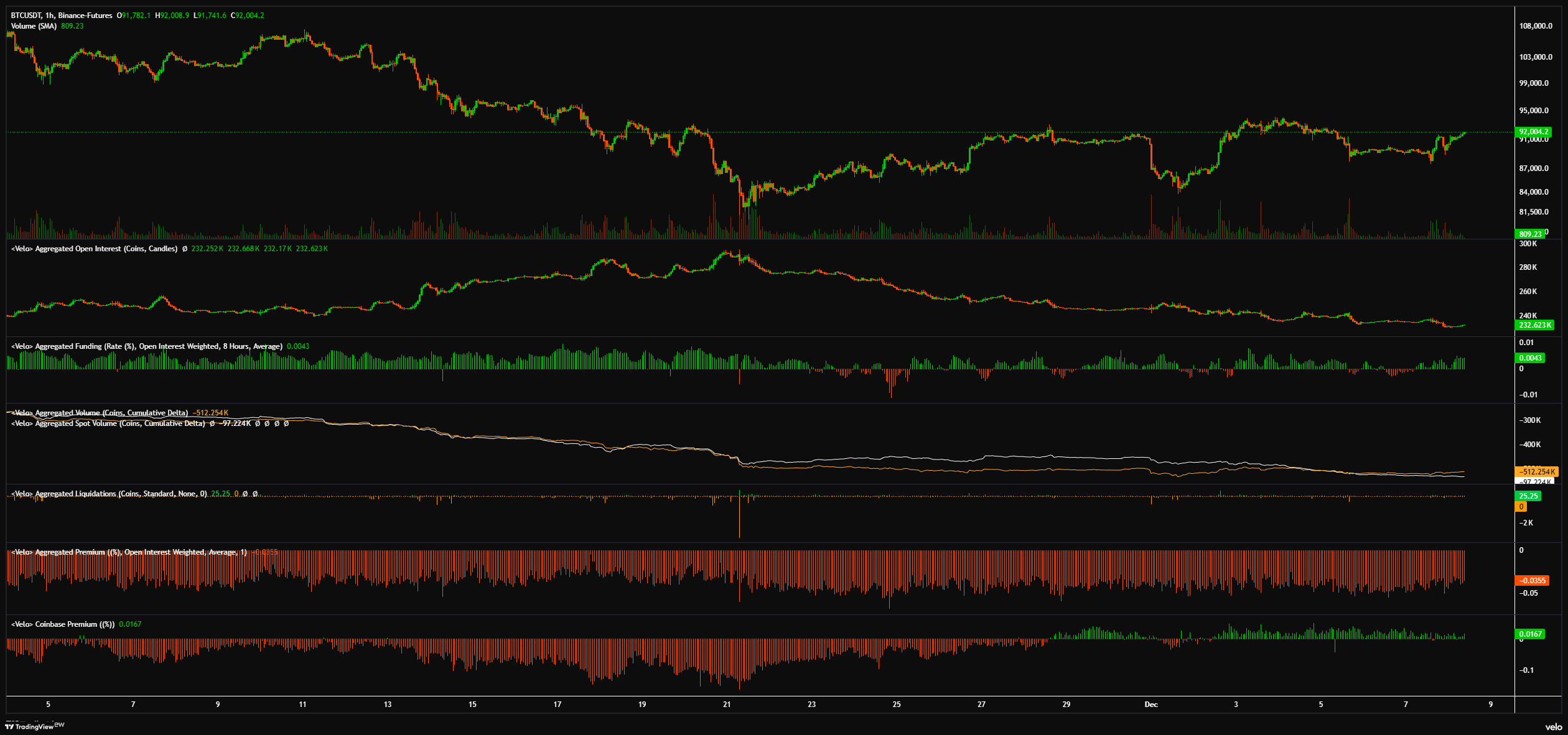Click the 108,000.0 label on price scale

click(1536, 26)
